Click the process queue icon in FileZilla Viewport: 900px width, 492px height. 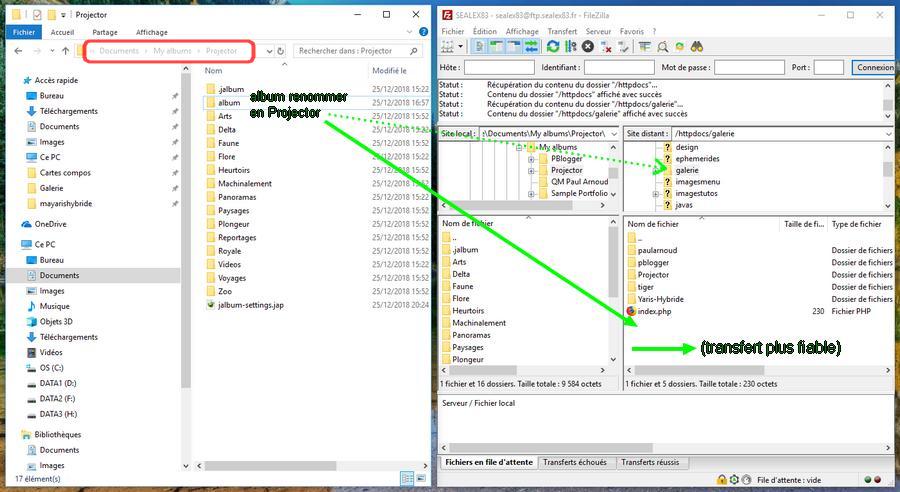click(570, 47)
